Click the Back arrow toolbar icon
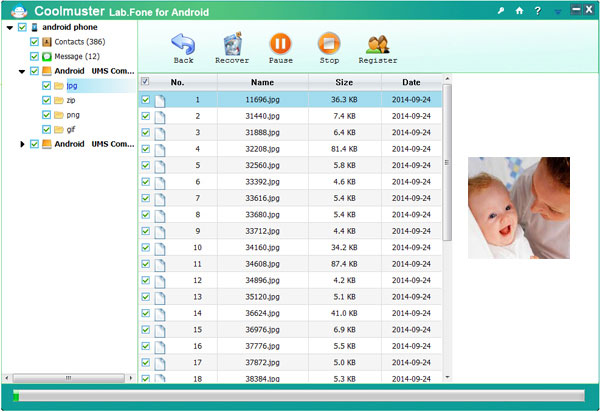This screenshot has width=600, height=412. click(x=183, y=44)
